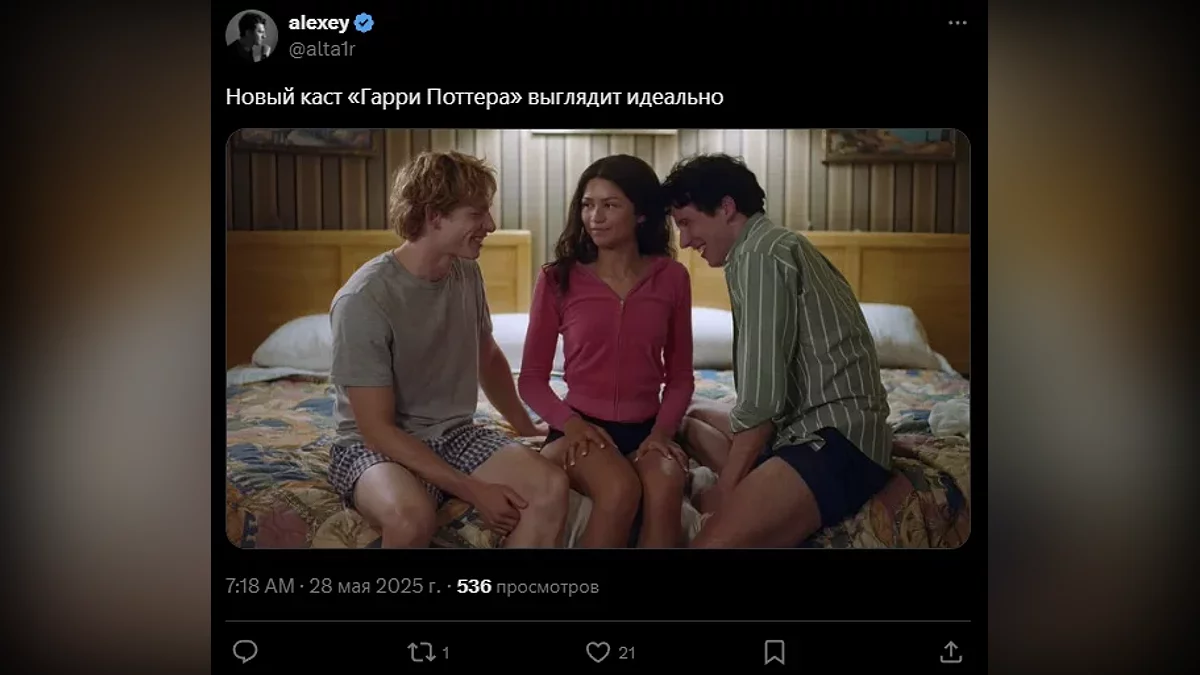Click the retweet arrows icon
Screen dimensions: 1200x675
point(421,652)
